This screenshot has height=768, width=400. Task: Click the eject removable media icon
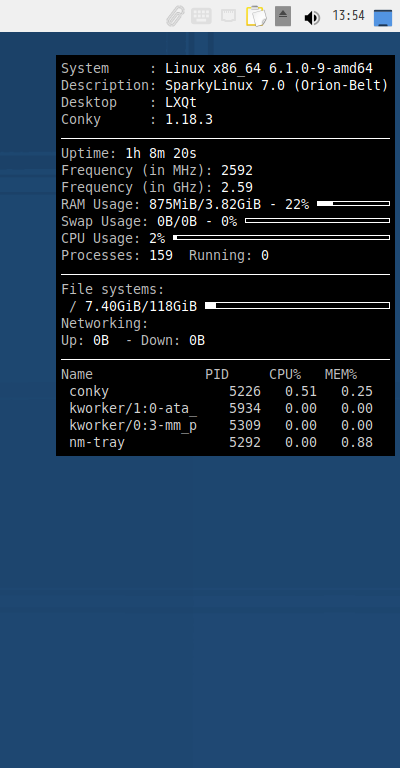tap(283, 16)
